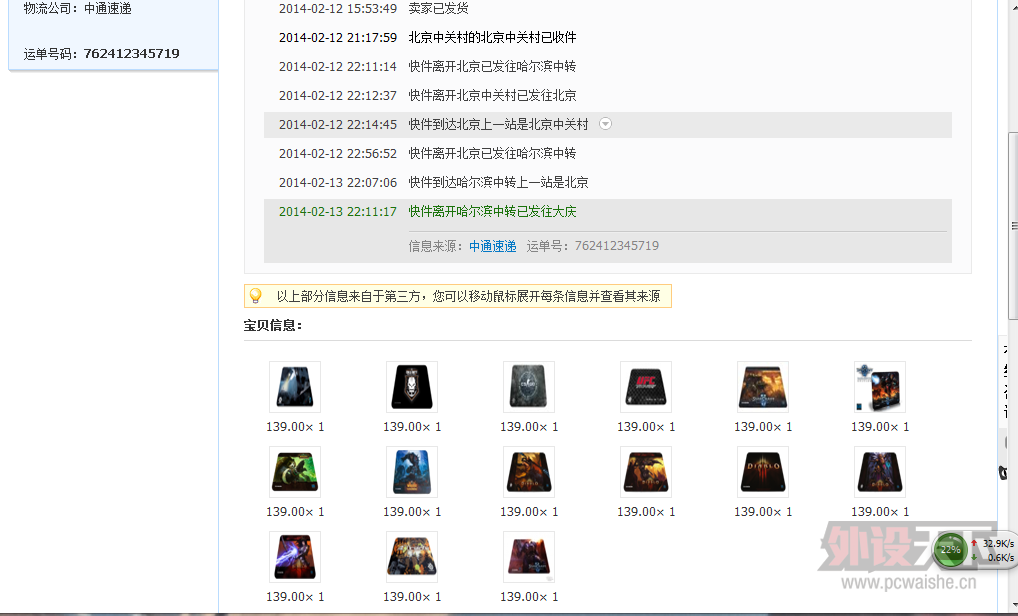Click the 2014-02-13 22:11:17 timestamp

(338, 212)
